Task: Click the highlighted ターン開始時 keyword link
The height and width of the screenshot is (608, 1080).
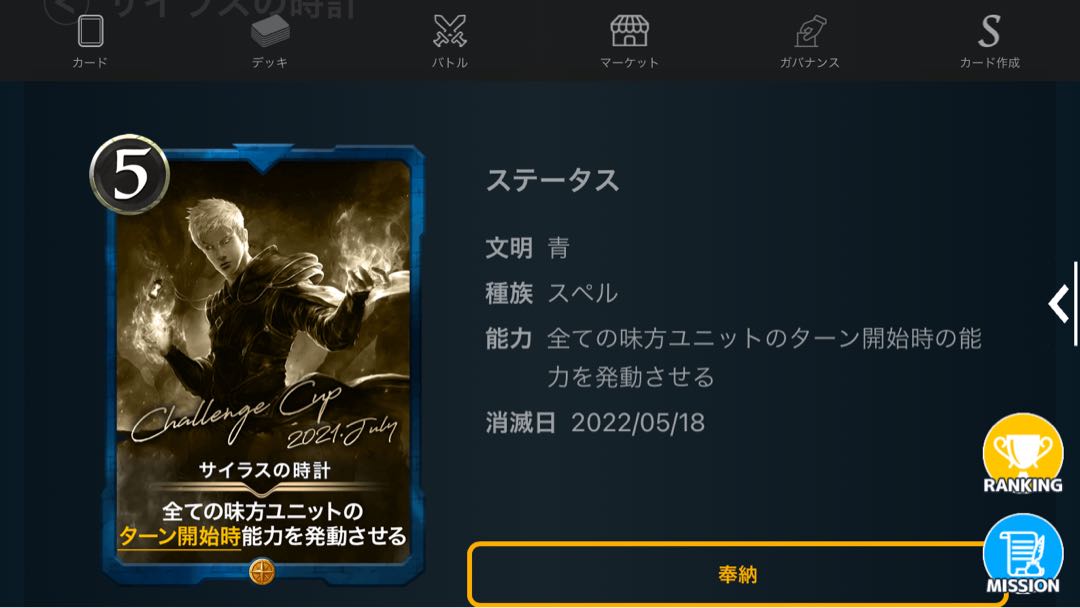Action: pos(179,536)
